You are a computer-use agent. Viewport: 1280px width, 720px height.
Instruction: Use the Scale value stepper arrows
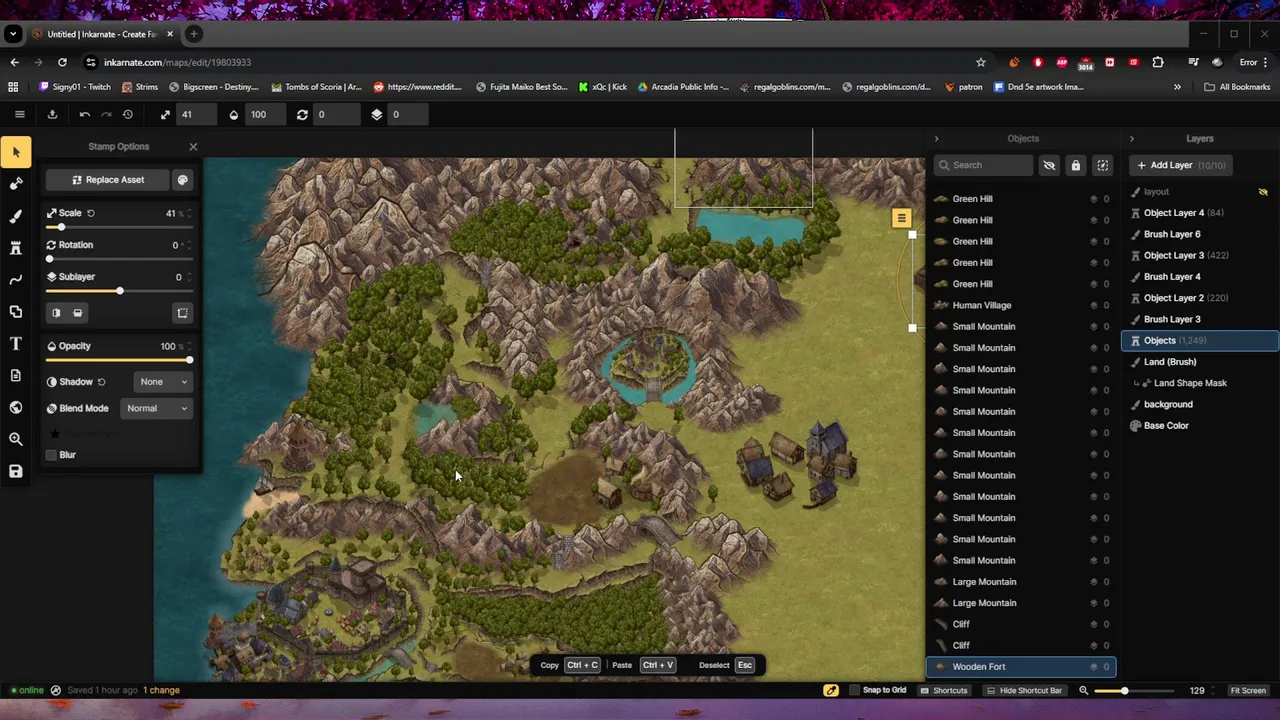(189, 213)
